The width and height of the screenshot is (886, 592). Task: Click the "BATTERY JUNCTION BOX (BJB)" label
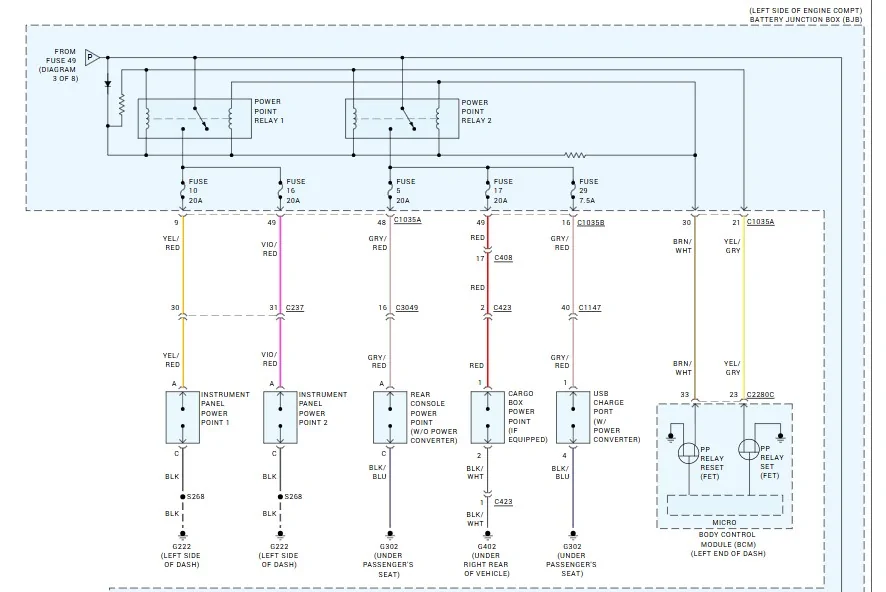806,19
